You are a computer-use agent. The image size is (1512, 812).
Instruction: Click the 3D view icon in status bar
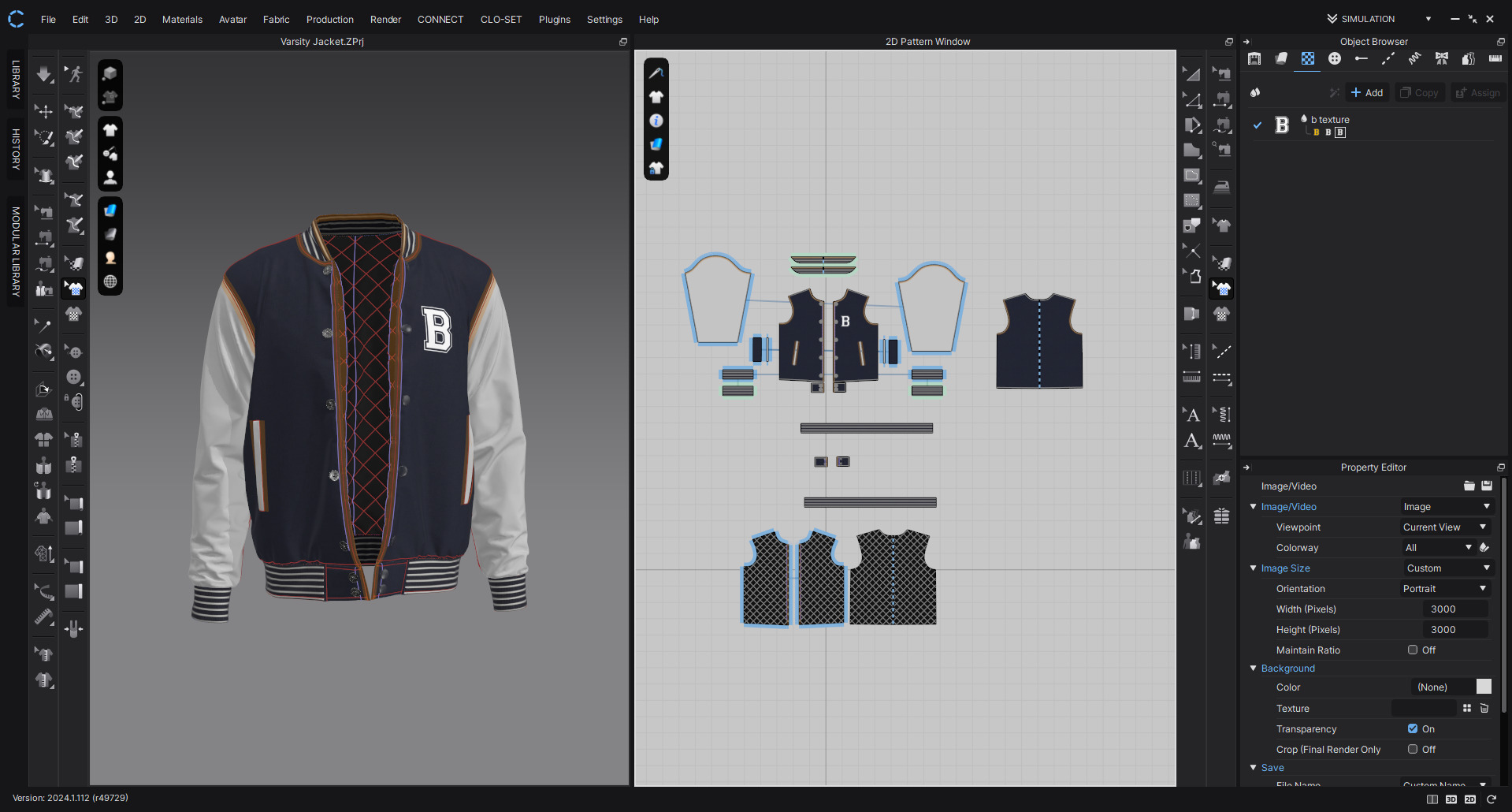click(1451, 799)
